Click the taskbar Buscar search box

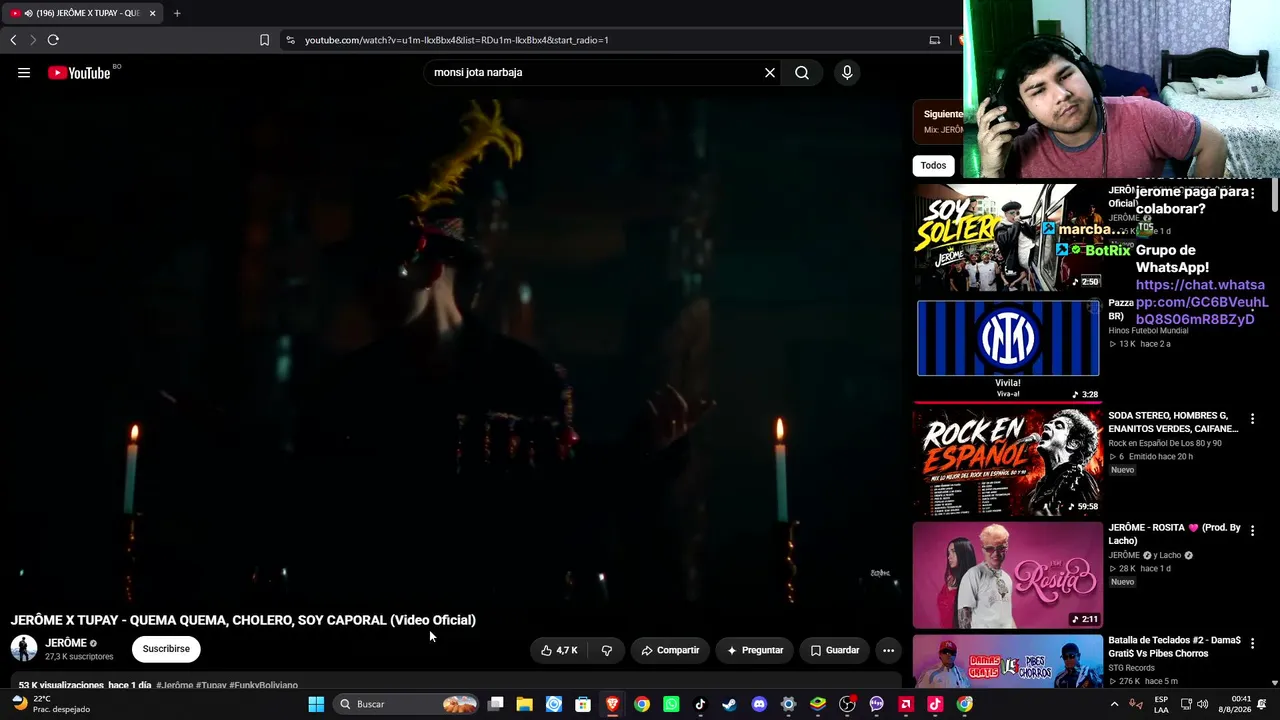[x=407, y=704]
